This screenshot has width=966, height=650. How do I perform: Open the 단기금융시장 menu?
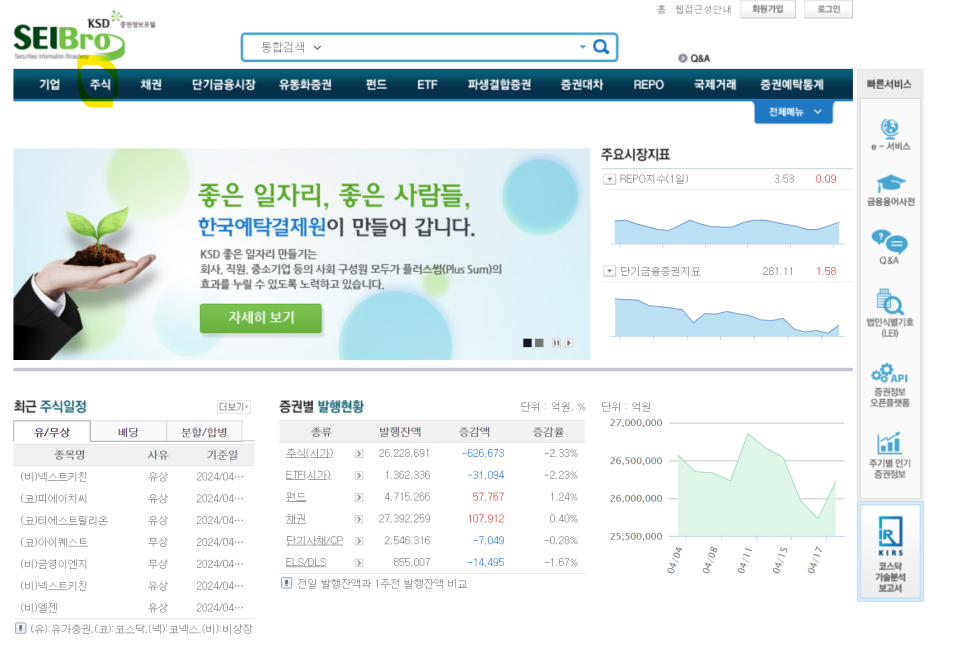tap(223, 84)
